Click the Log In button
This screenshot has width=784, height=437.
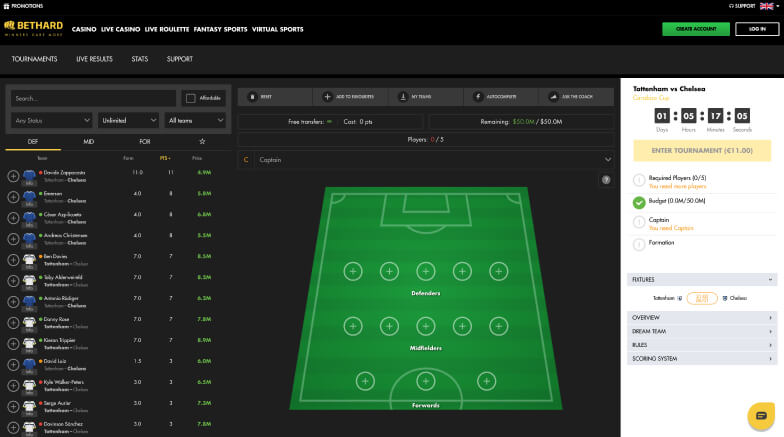[x=757, y=29]
